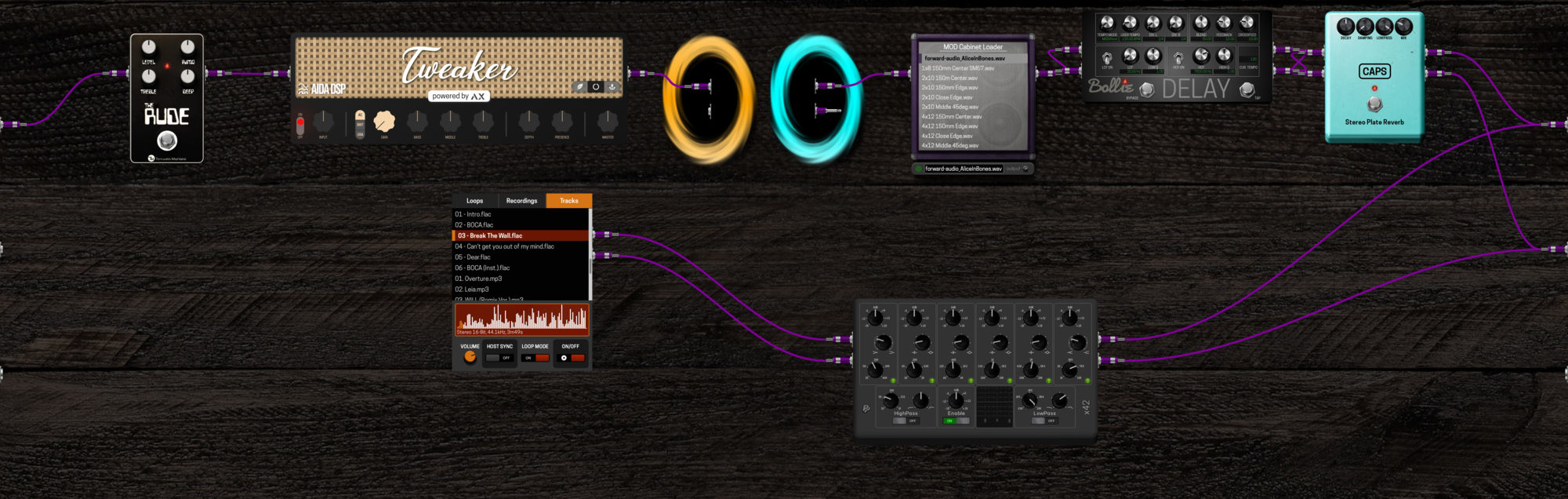Image resolution: width=1568 pixels, height=499 pixels.
Task: Click the Plate Reverb DECAY knob
Action: point(1345,26)
